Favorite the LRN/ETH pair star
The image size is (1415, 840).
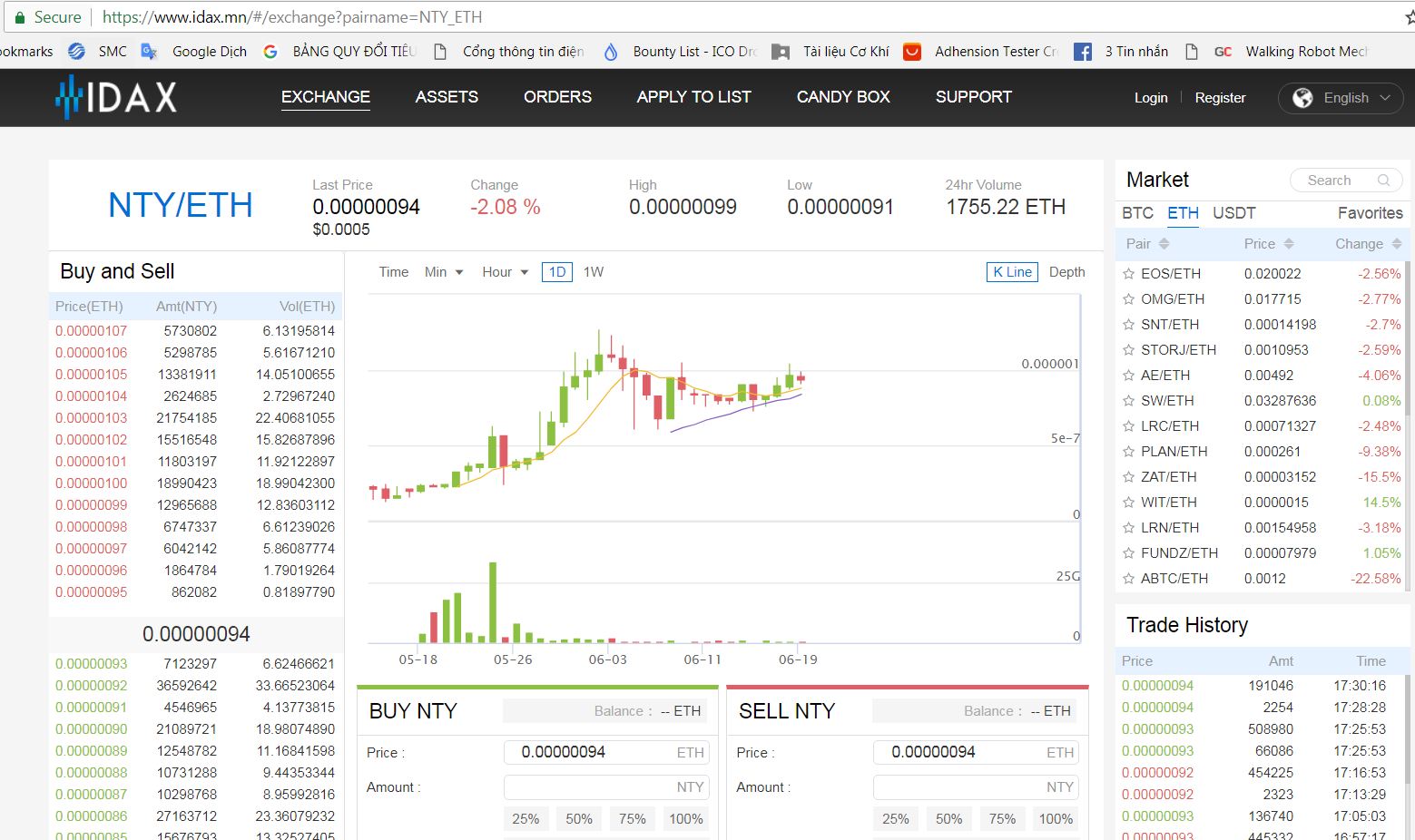1129,527
